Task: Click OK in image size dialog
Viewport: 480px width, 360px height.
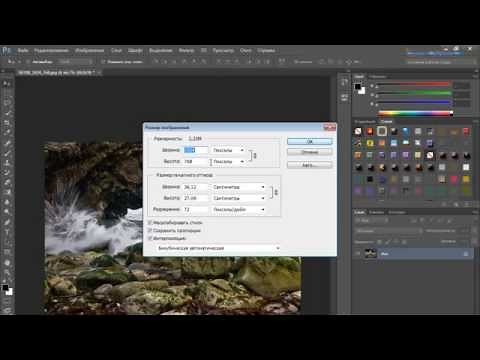Action: [x=310, y=142]
